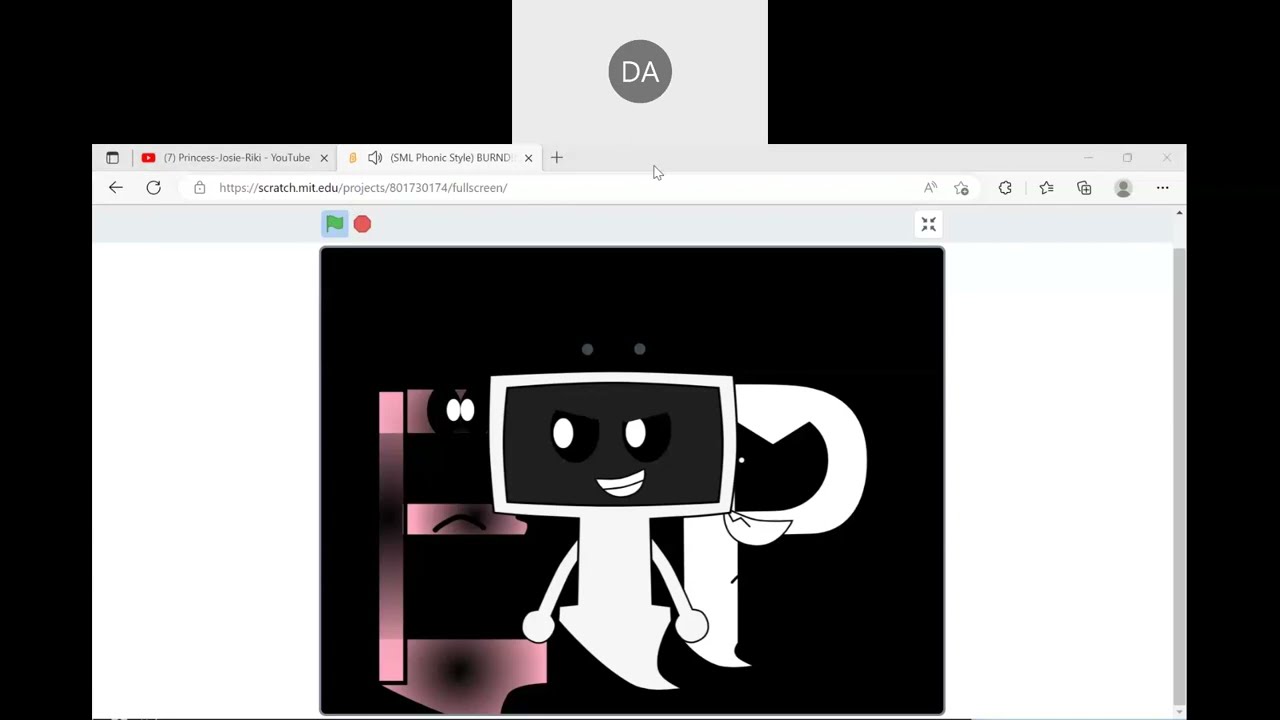This screenshot has height=720, width=1280.
Task: Switch to the Princess-Josie-Riki YouTube tab
Action: [x=236, y=158]
